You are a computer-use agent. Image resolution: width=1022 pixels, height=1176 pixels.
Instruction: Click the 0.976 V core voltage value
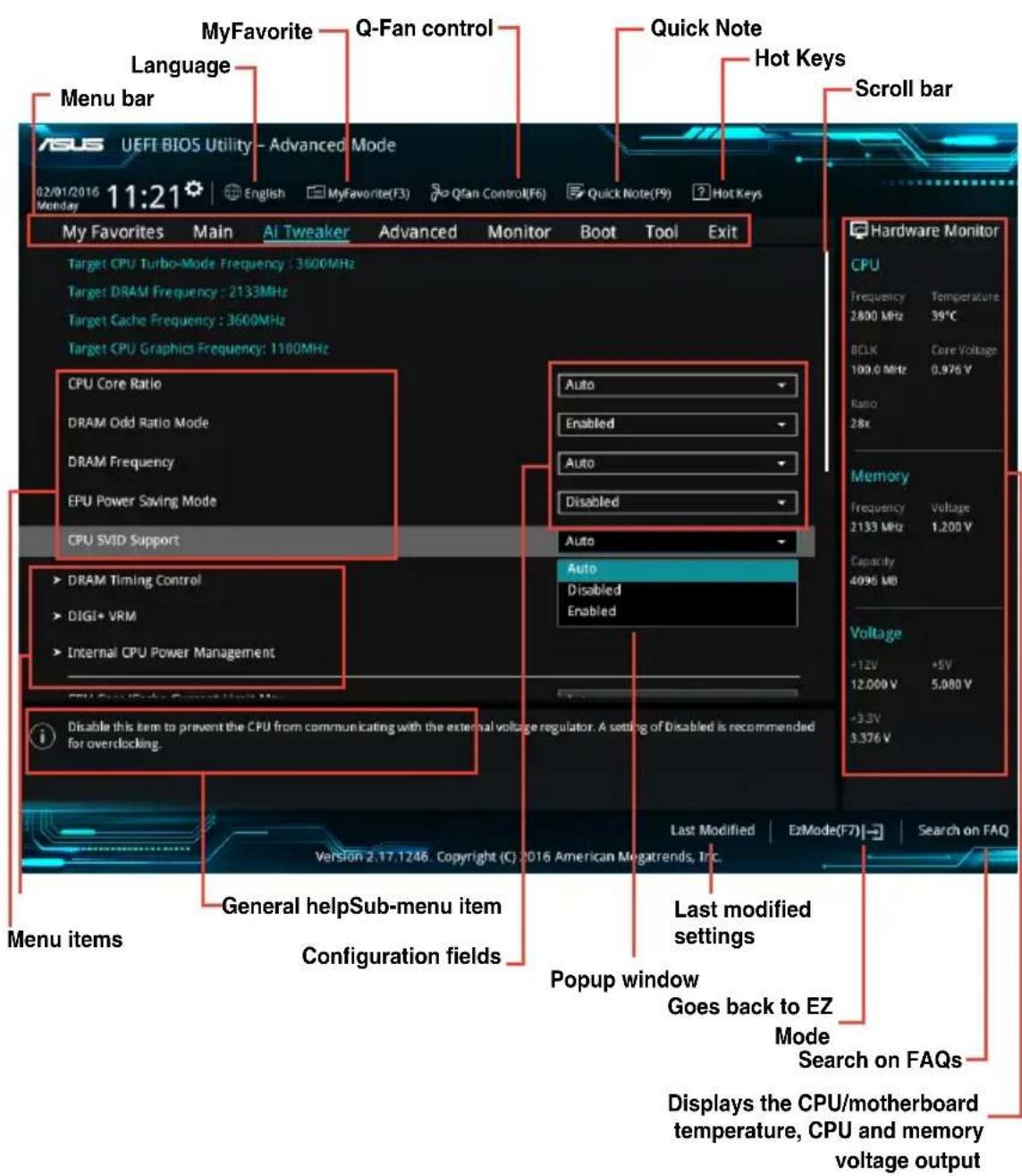tap(951, 369)
